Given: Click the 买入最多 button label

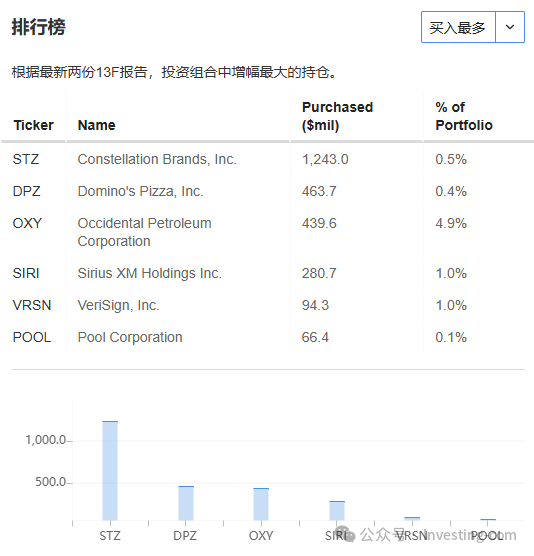Looking at the screenshot, I should point(458,27).
